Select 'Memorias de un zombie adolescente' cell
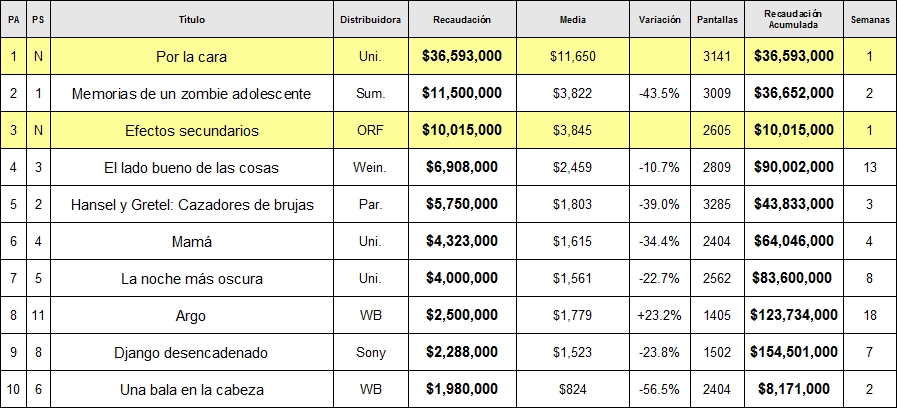 192,93
